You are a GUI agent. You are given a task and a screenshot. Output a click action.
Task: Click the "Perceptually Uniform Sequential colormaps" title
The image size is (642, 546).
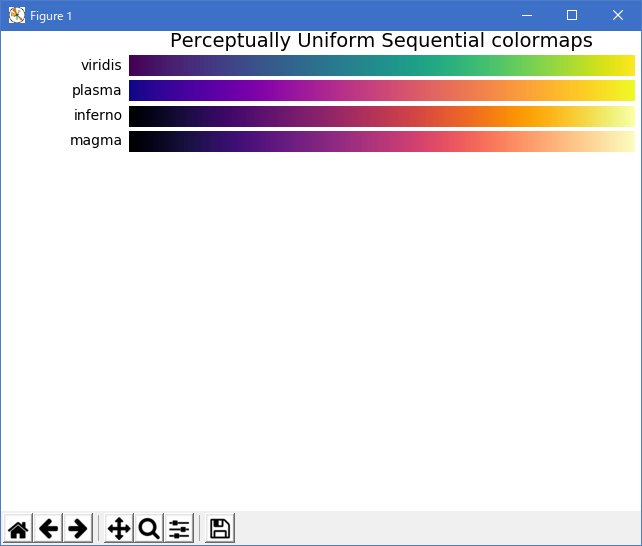381,41
